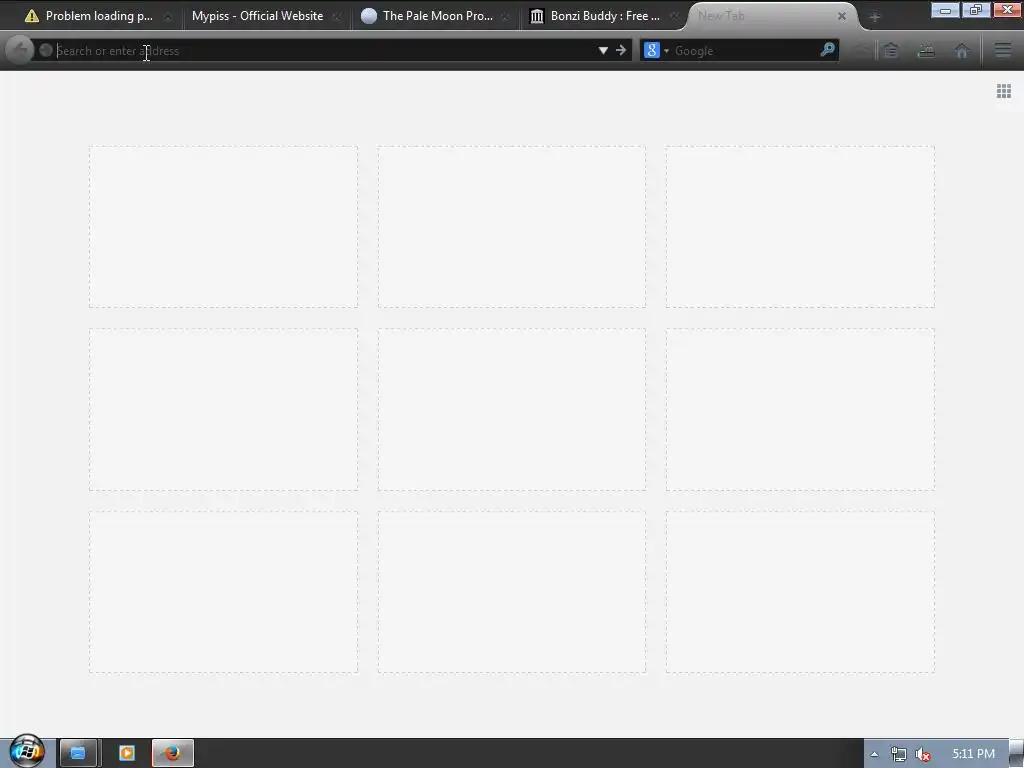This screenshot has height=768, width=1024.
Task: Open The Pale Moon Project tab
Action: click(x=438, y=16)
